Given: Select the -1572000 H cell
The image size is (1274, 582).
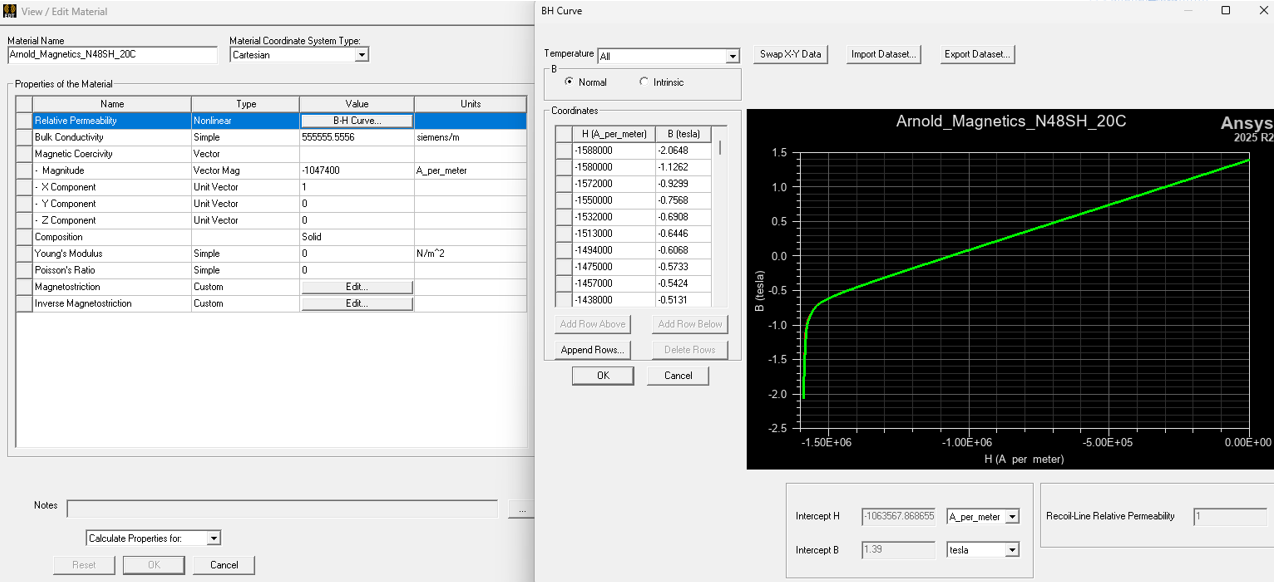Looking at the screenshot, I should [614, 184].
